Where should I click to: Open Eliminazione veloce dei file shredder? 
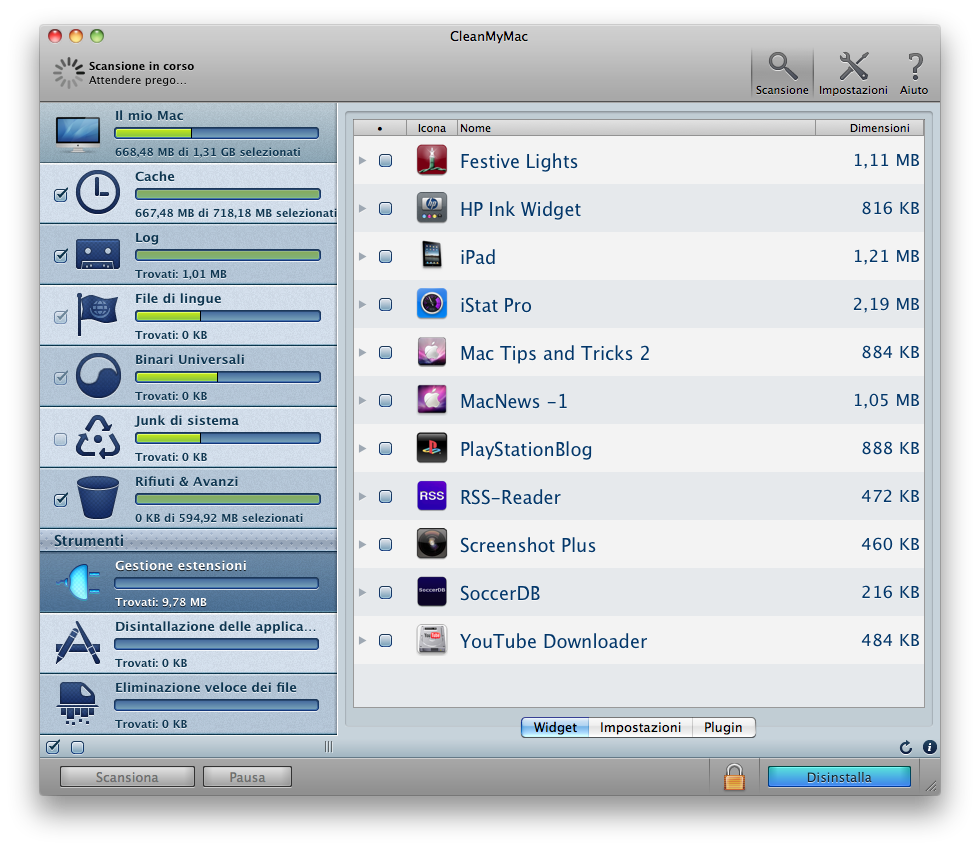click(78, 705)
